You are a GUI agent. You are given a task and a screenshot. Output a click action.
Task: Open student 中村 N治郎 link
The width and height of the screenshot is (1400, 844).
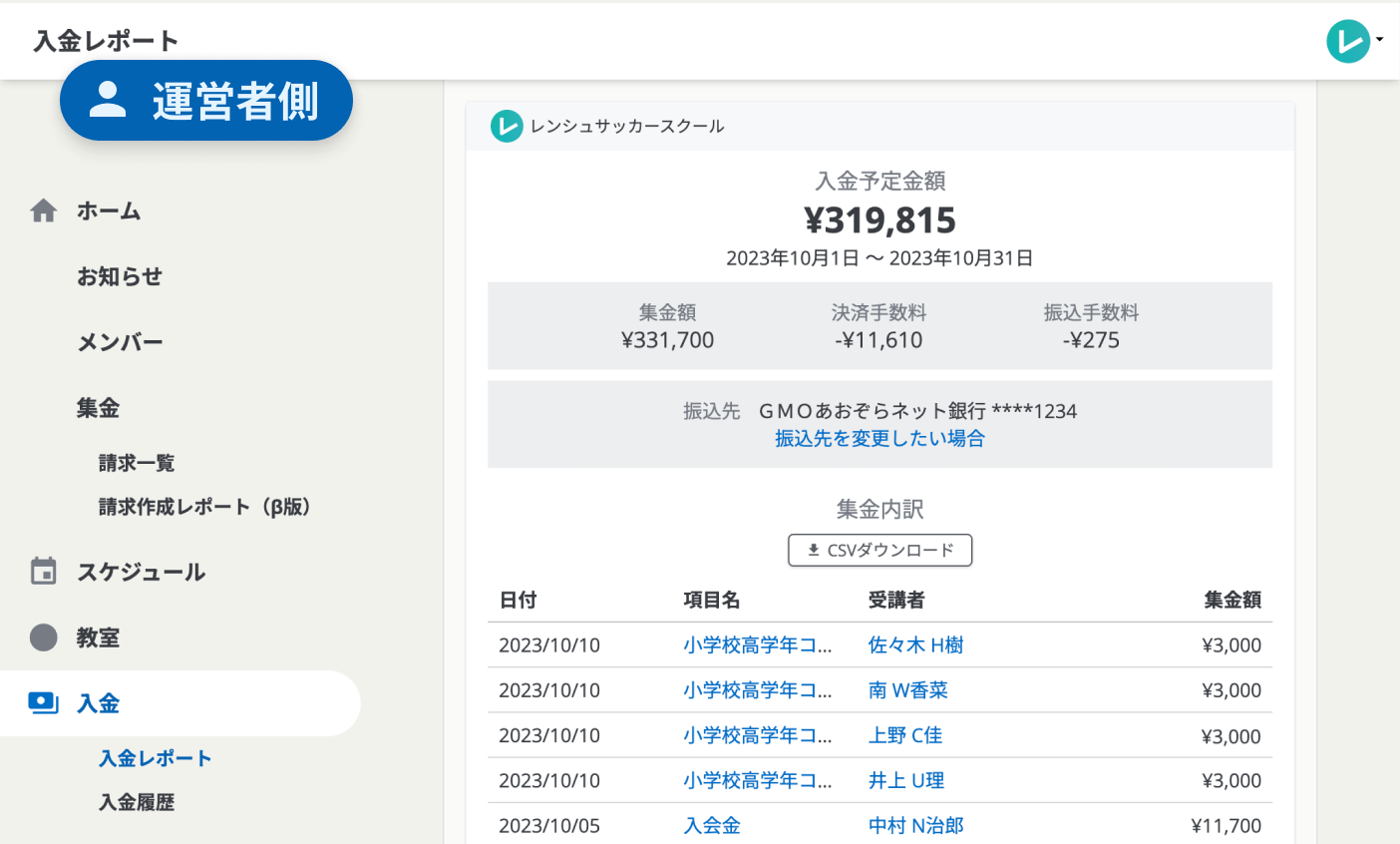(x=915, y=826)
